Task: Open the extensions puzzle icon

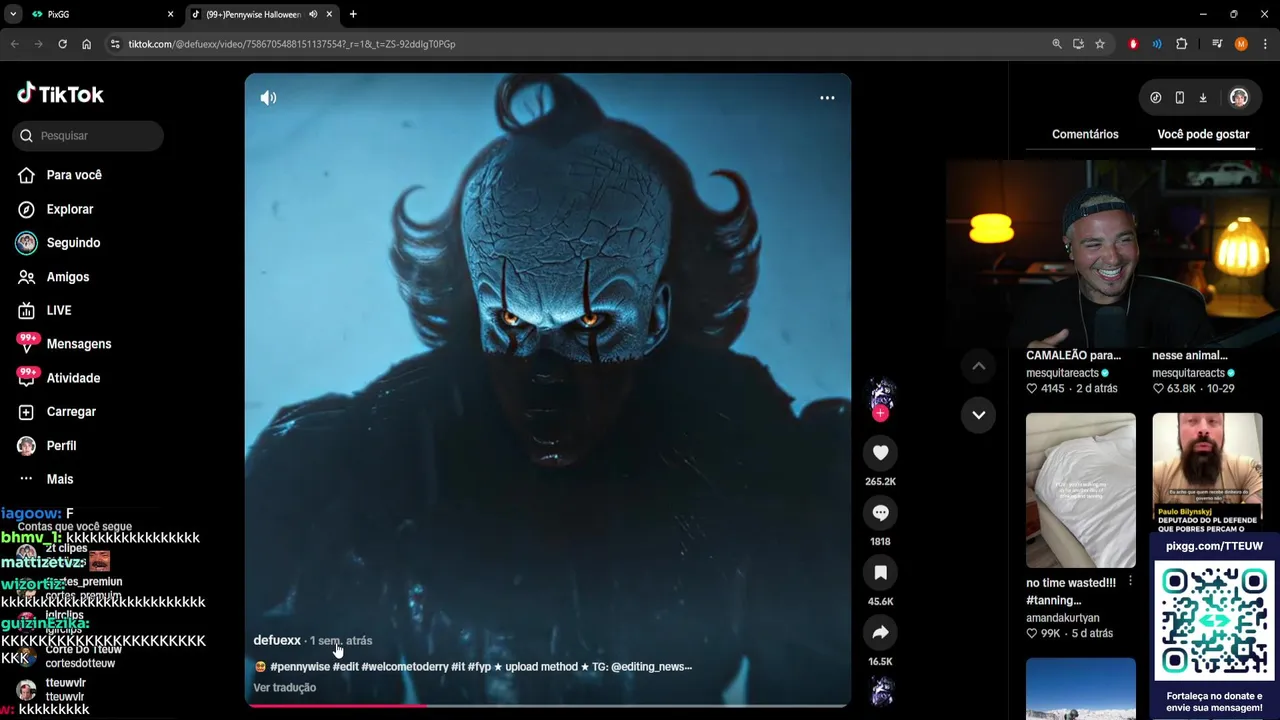Action: click(x=1182, y=44)
